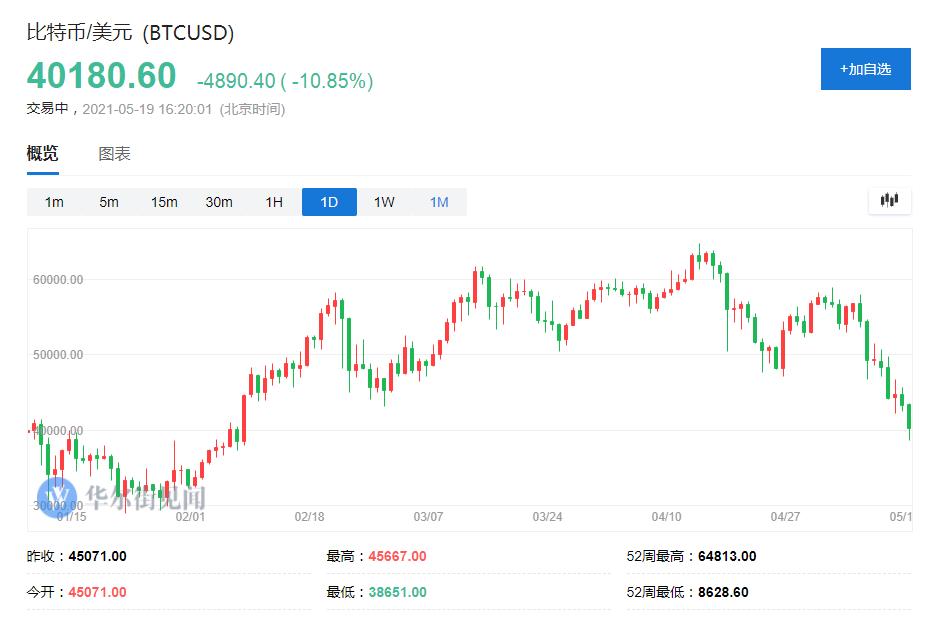Click the current price 40180.60
The height and width of the screenshot is (632, 936).
click(101, 76)
